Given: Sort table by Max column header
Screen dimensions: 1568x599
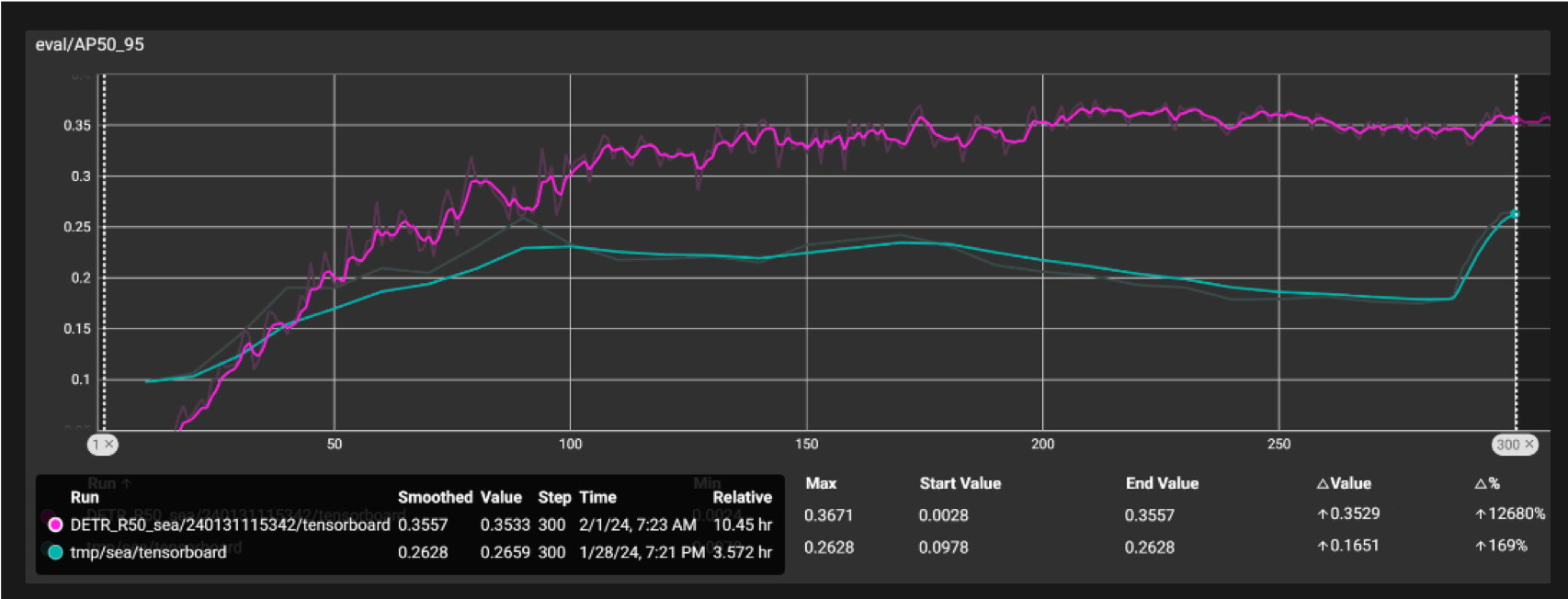Looking at the screenshot, I should (821, 483).
